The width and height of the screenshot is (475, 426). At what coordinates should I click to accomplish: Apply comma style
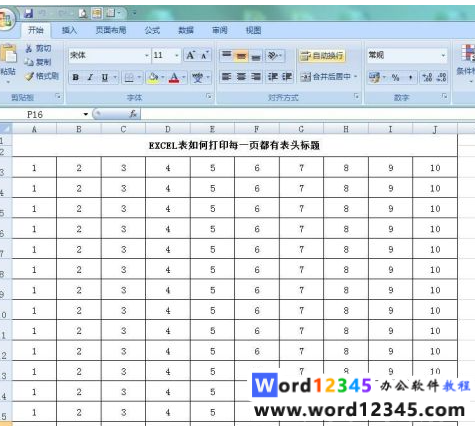(x=410, y=78)
